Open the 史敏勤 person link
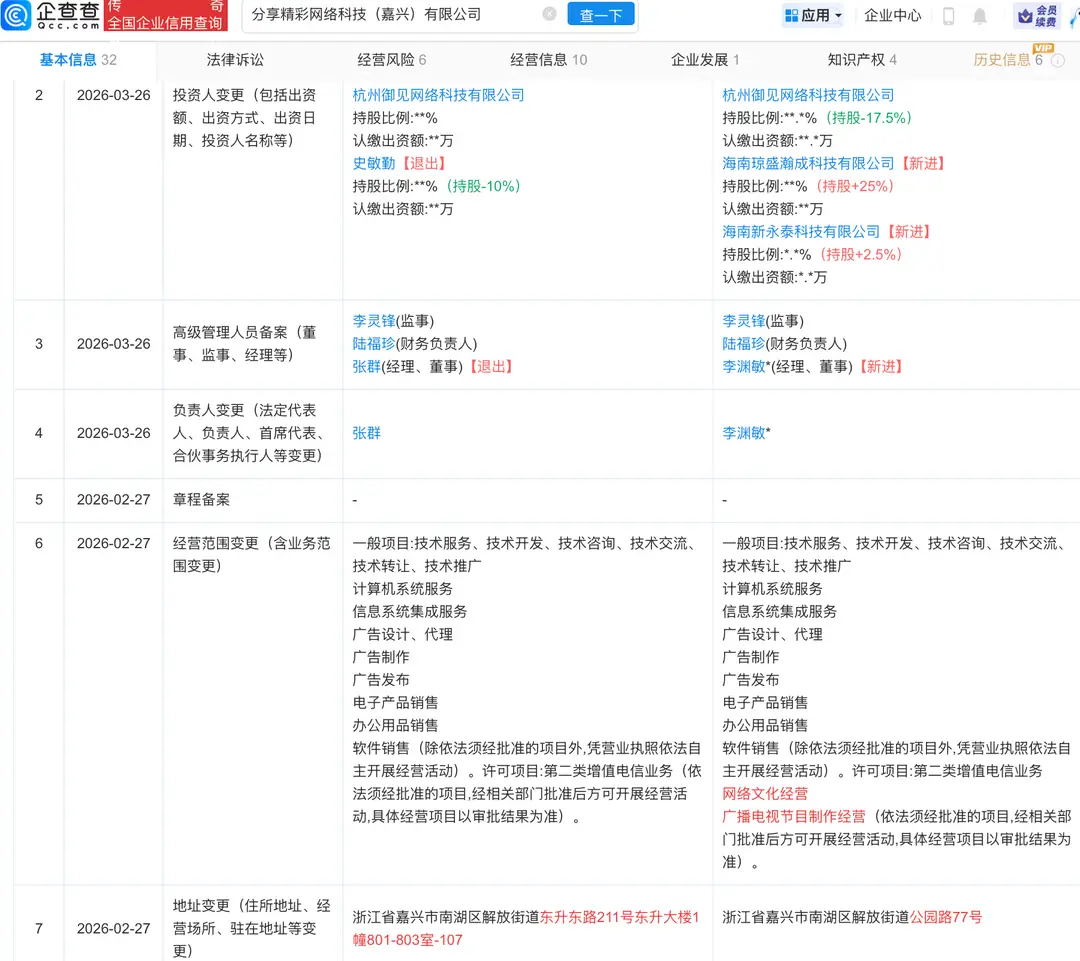1080x961 pixels. 373,163
